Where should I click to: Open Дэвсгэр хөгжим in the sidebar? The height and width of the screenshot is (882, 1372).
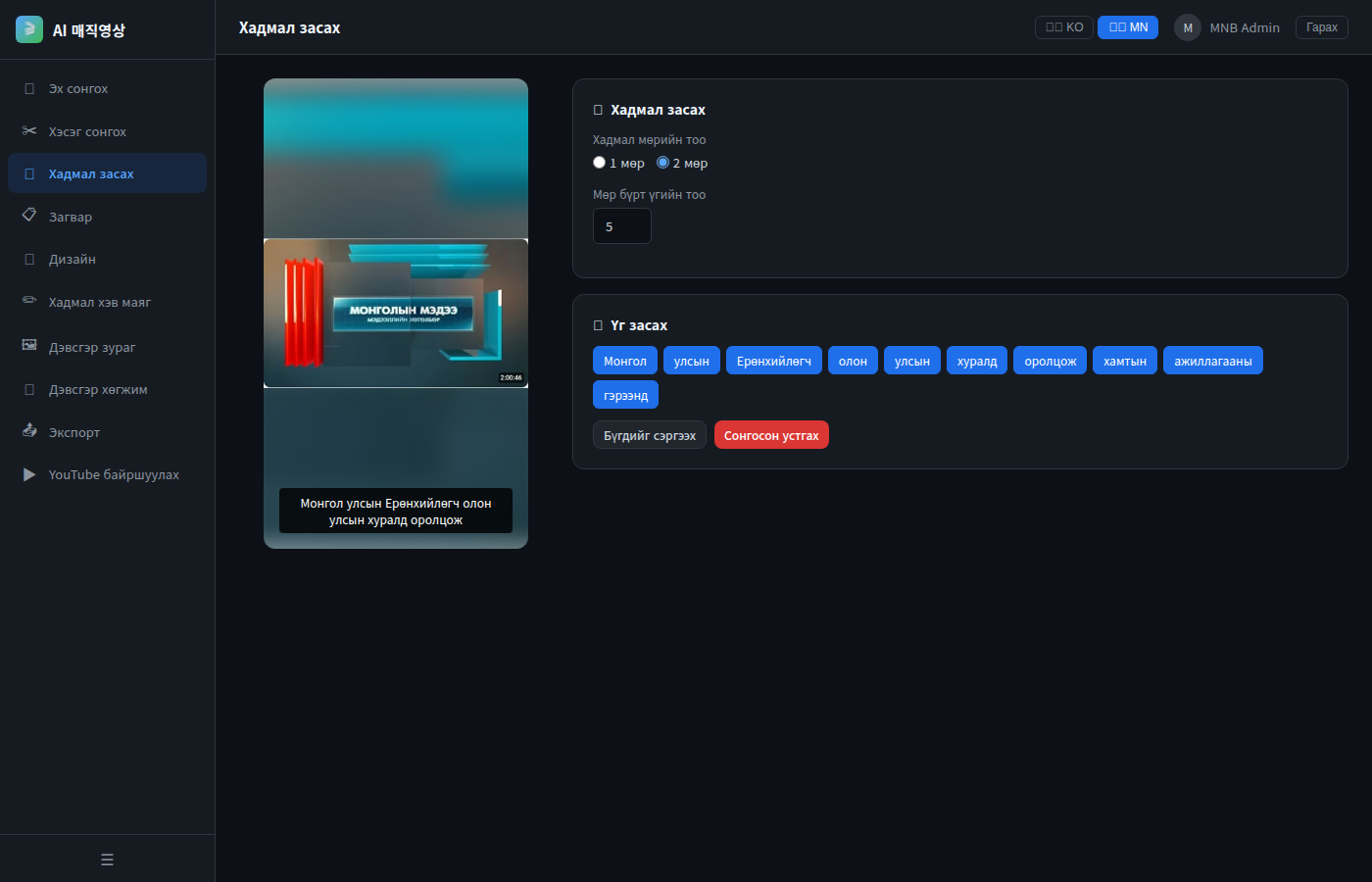click(107, 389)
